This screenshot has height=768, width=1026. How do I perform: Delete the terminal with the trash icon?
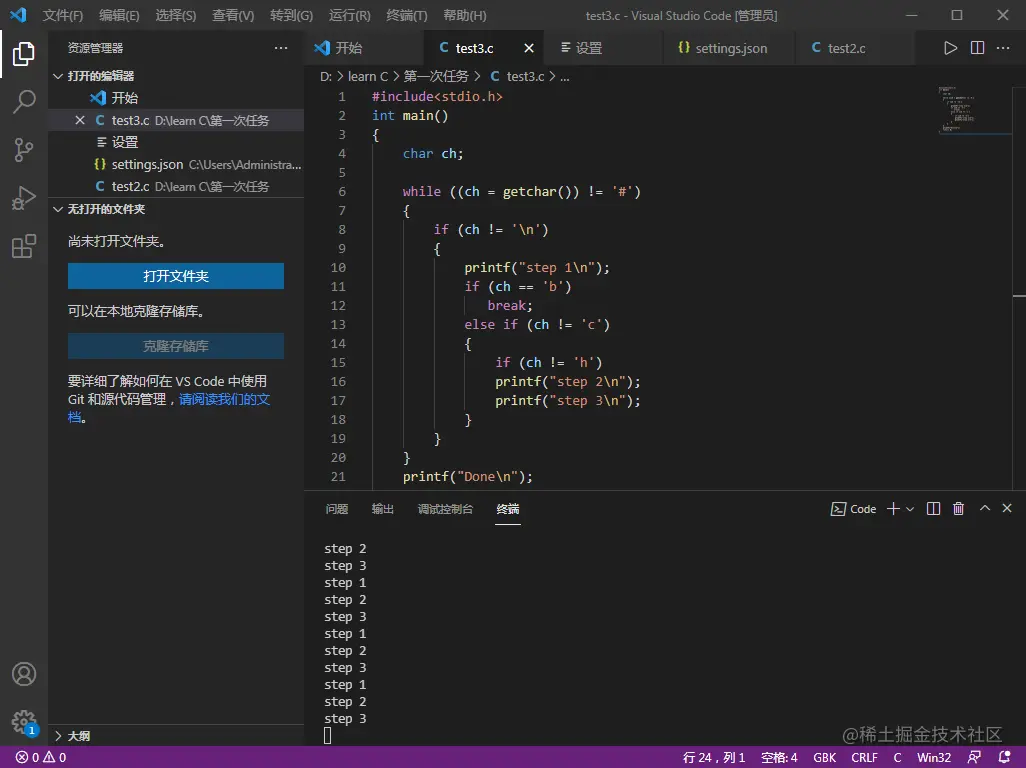click(x=958, y=509)
